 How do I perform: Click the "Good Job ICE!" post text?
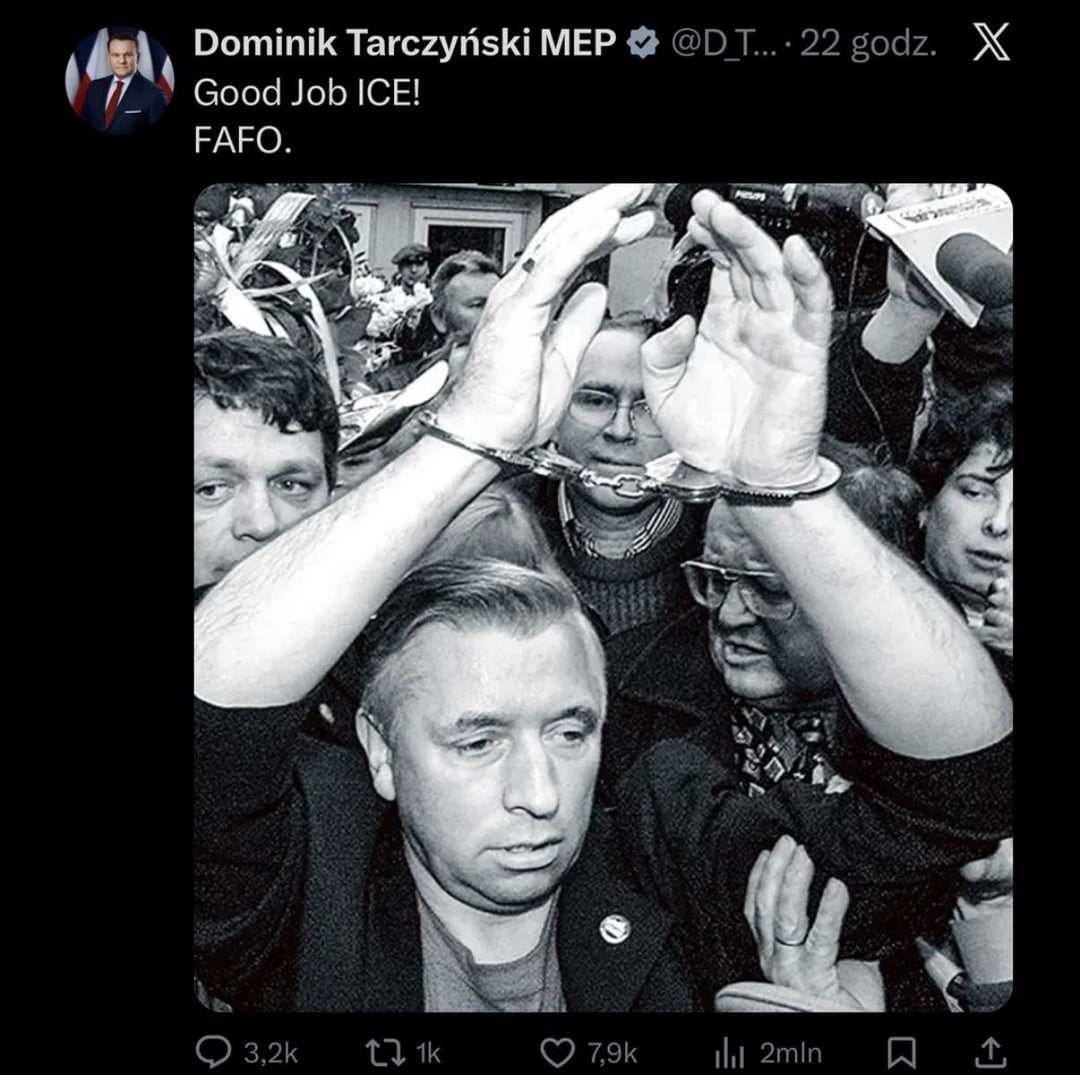pos(307,92)
